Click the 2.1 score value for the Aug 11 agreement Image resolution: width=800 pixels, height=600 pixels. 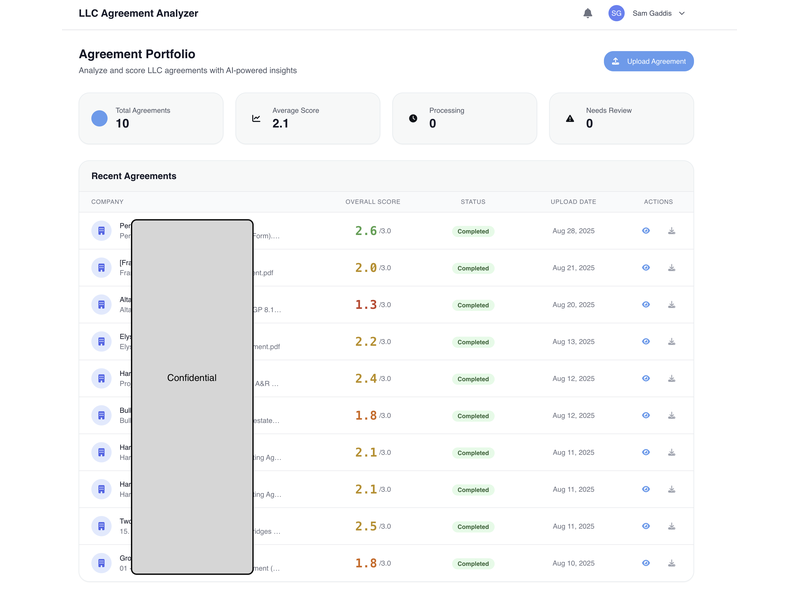367,452
